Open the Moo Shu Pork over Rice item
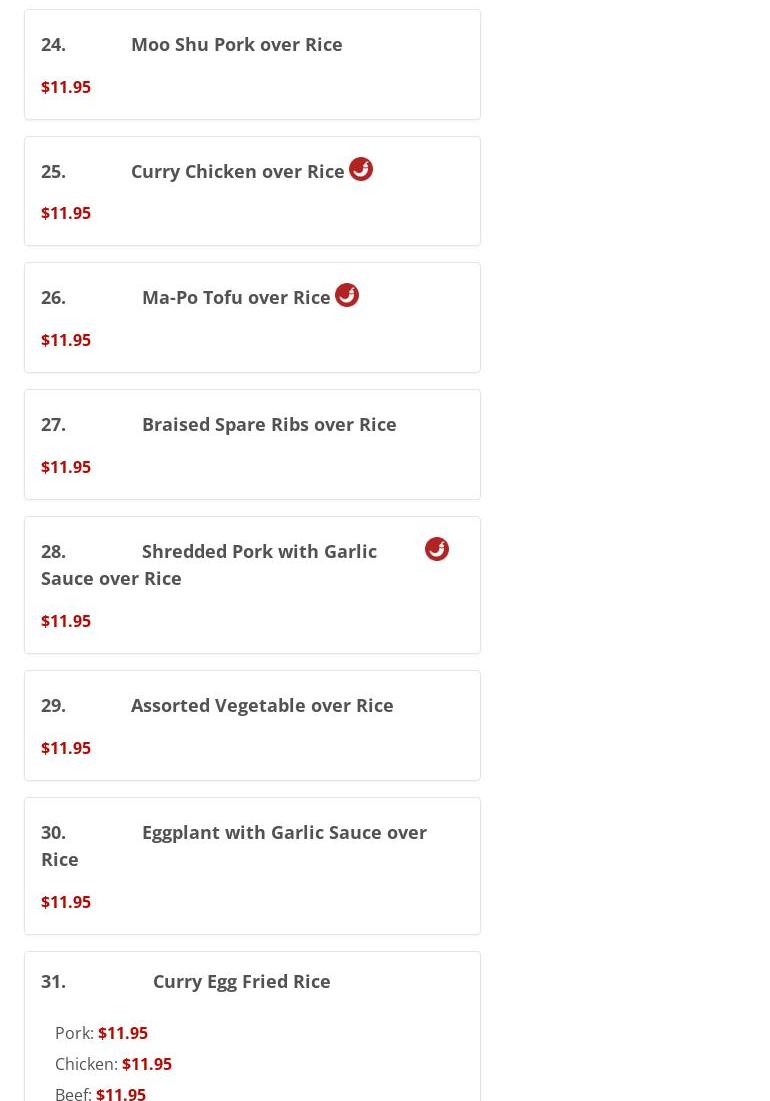 [236, 44]
